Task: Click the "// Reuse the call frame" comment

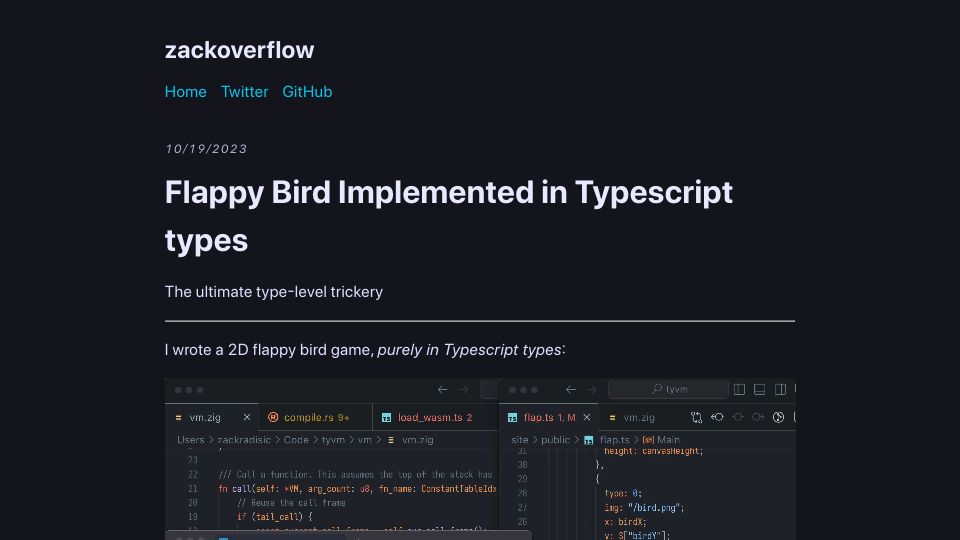Action: 291,503
